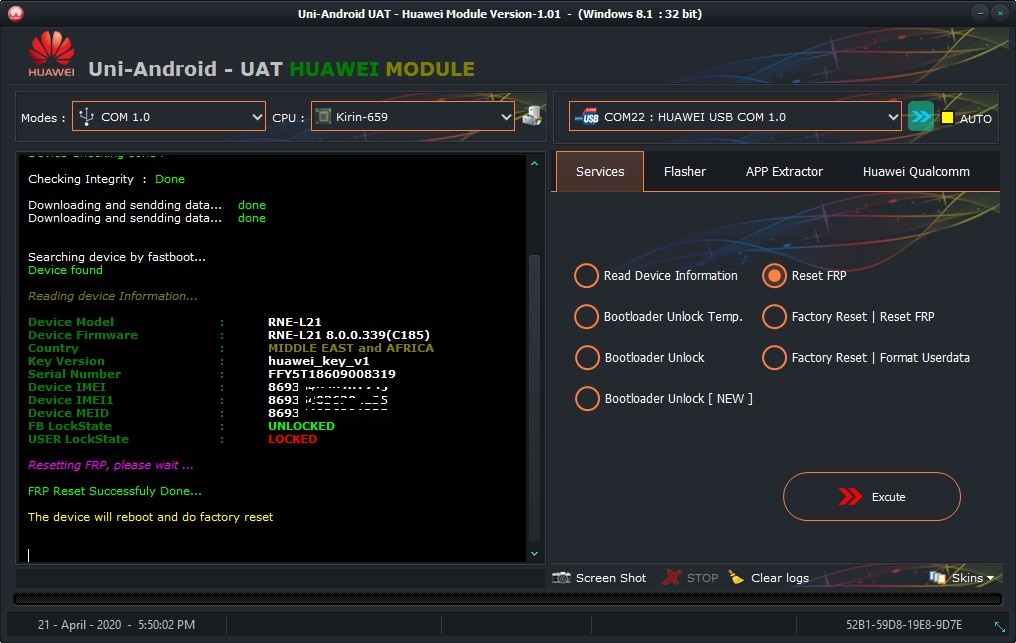Click 'The device will reboot and do factory reset'
1016x643 pixels.
pos(150,517)
